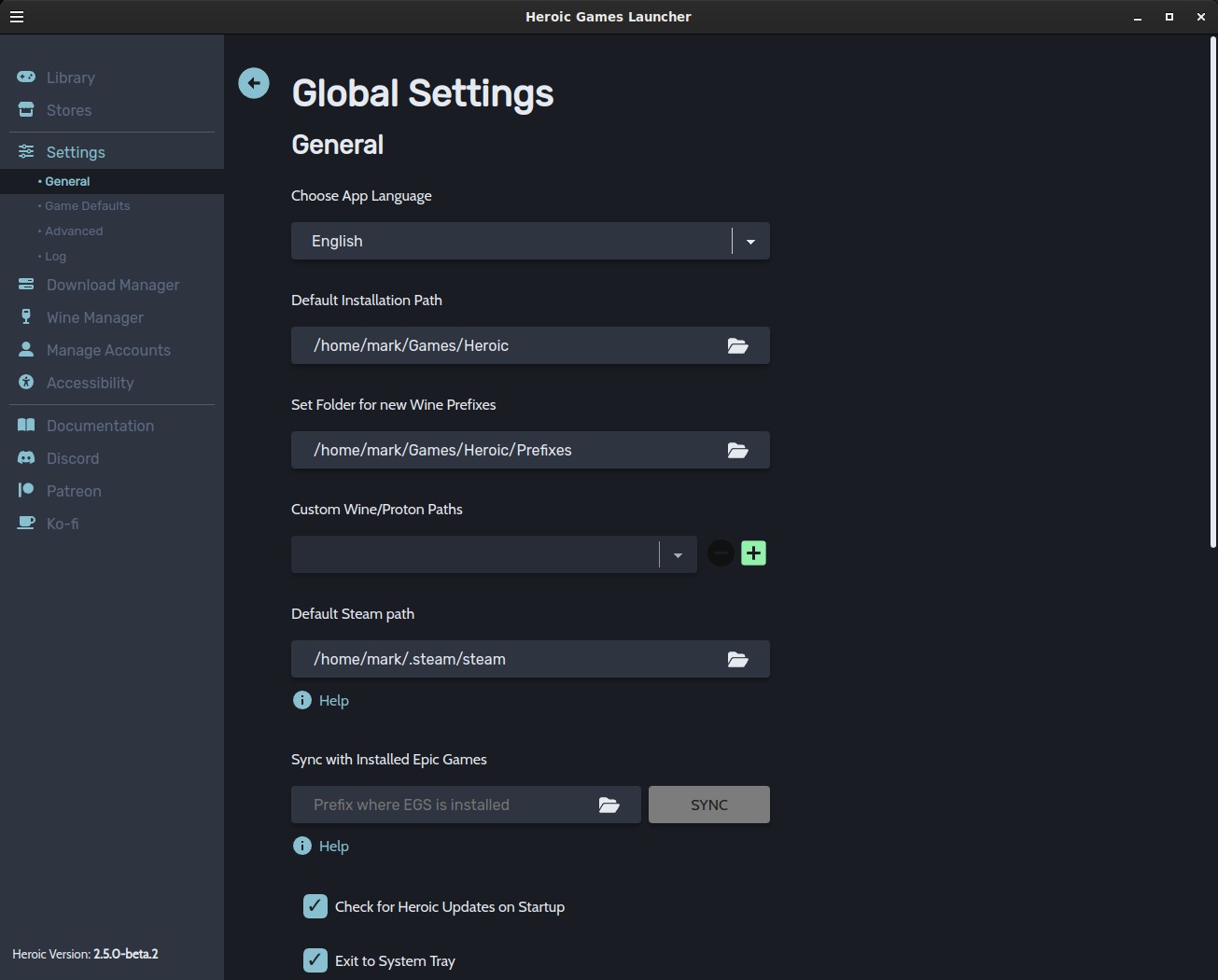Click the Settings sliders icon

pos(26,151)
